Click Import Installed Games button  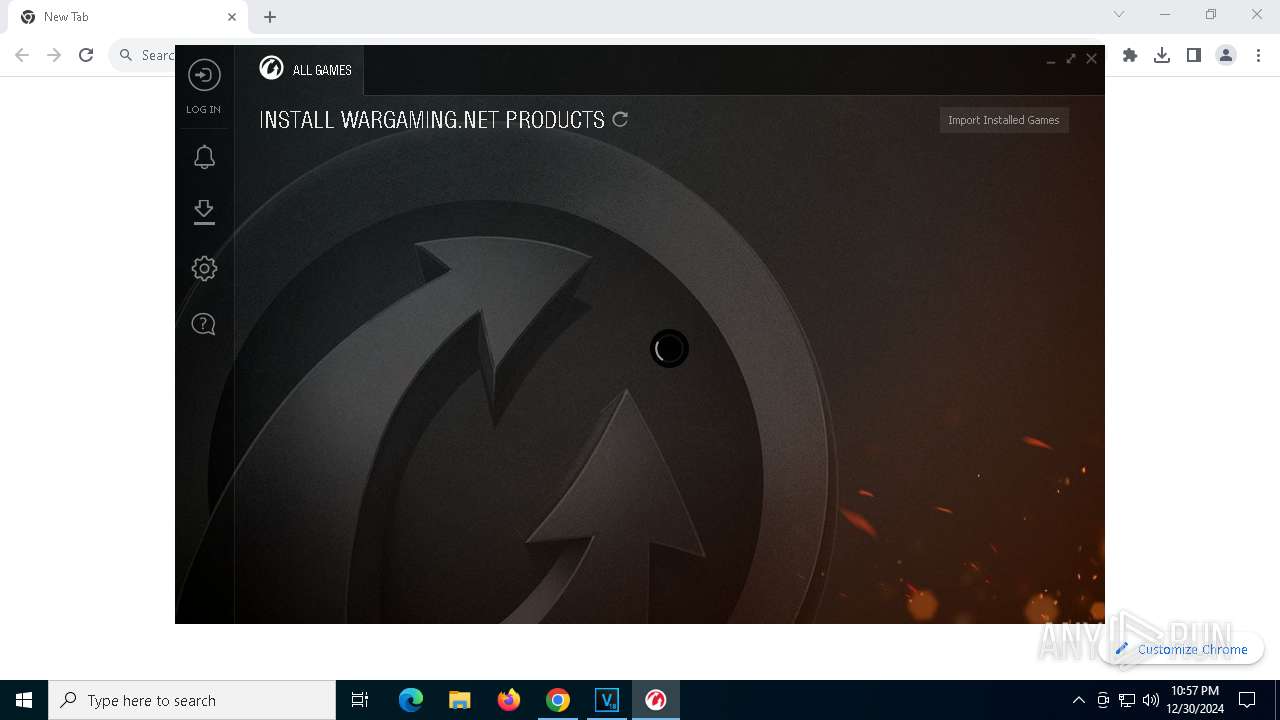[x=1004, y=120]
